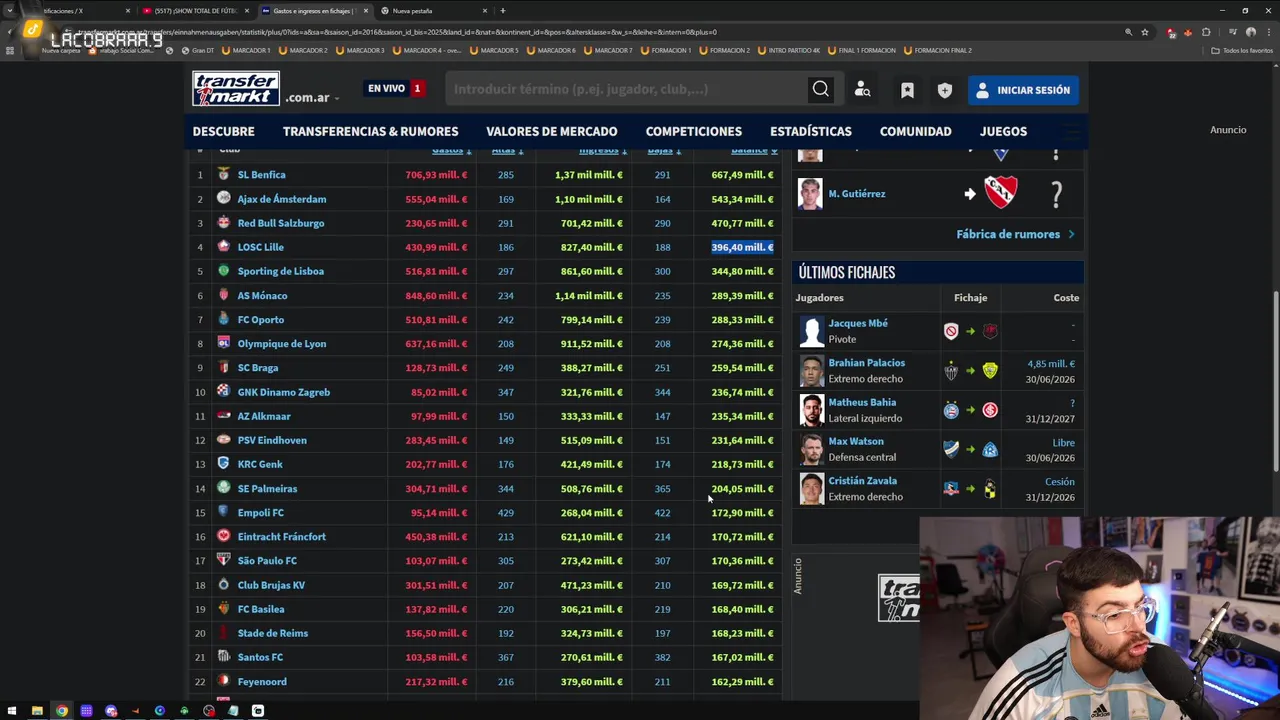Viewport: 1280px width, 720px height.
Task: Open the Ajax de Ámsterdam link
Action: [x=281, y=199]
